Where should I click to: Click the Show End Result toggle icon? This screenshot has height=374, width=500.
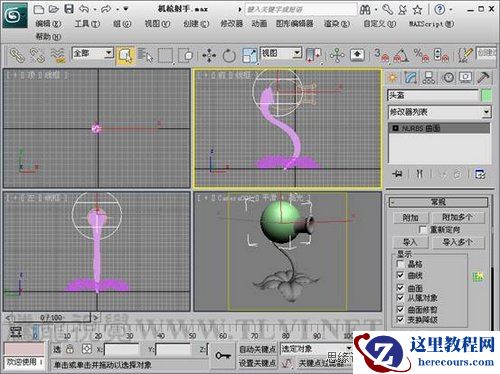pos(420,174)
